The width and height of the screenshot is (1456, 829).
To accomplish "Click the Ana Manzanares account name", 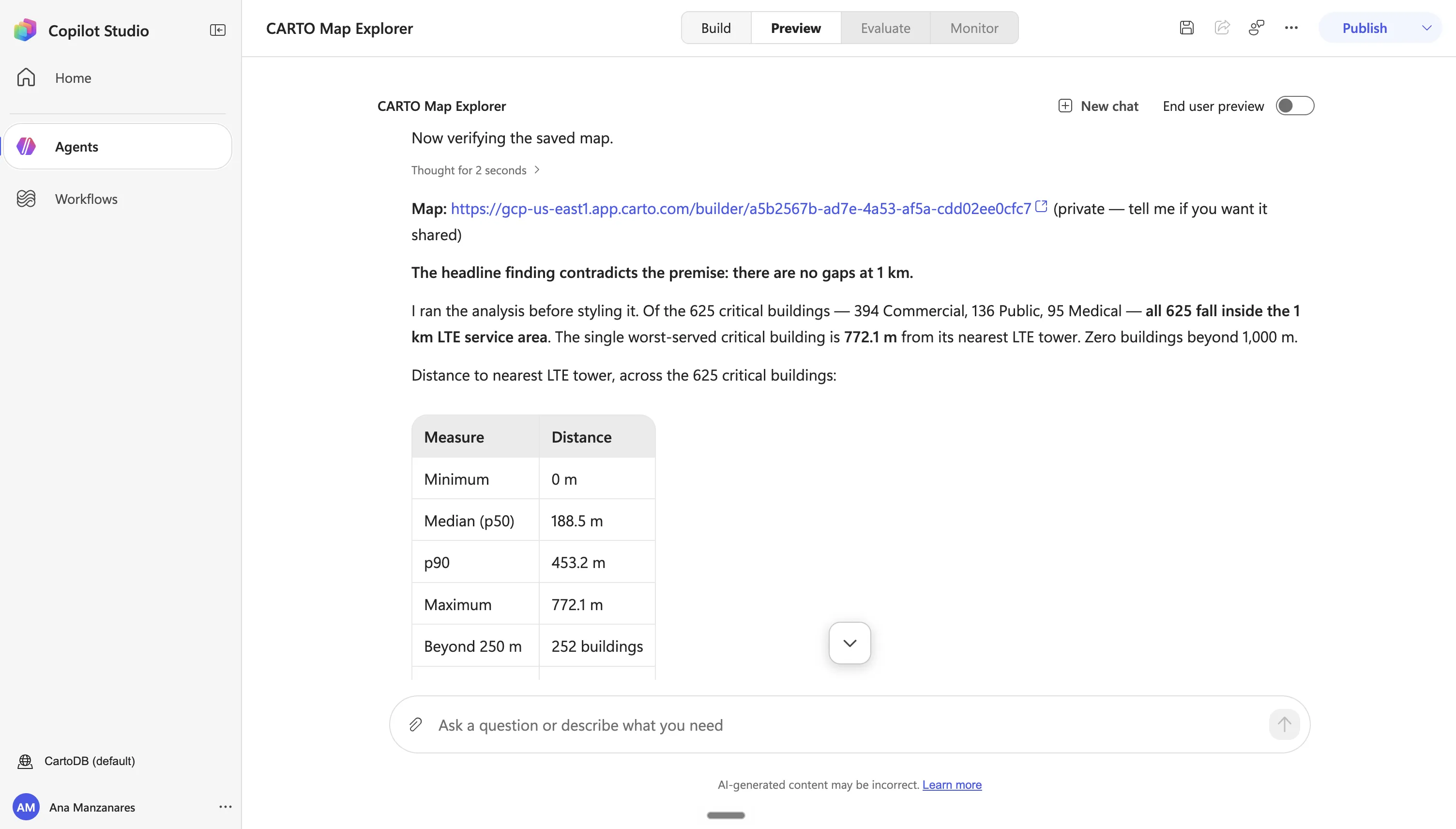I will coord(92,807).
